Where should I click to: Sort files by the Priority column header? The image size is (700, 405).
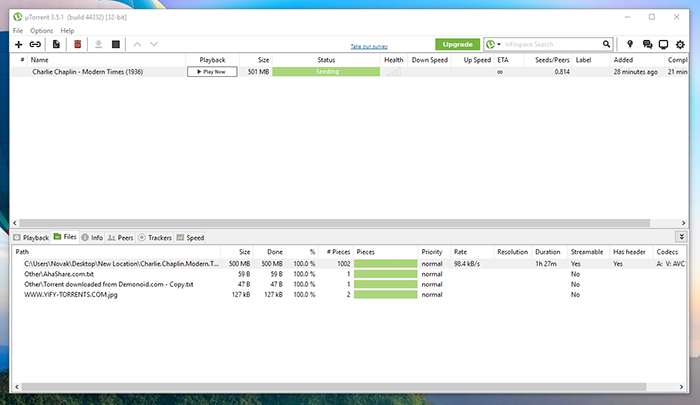coord(434,252)
